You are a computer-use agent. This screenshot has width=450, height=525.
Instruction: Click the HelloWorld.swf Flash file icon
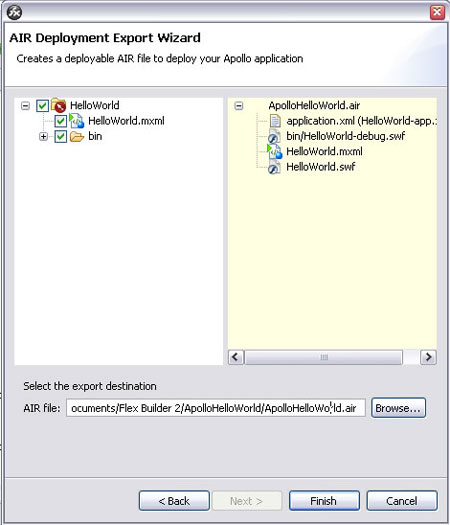pos(274,167)
